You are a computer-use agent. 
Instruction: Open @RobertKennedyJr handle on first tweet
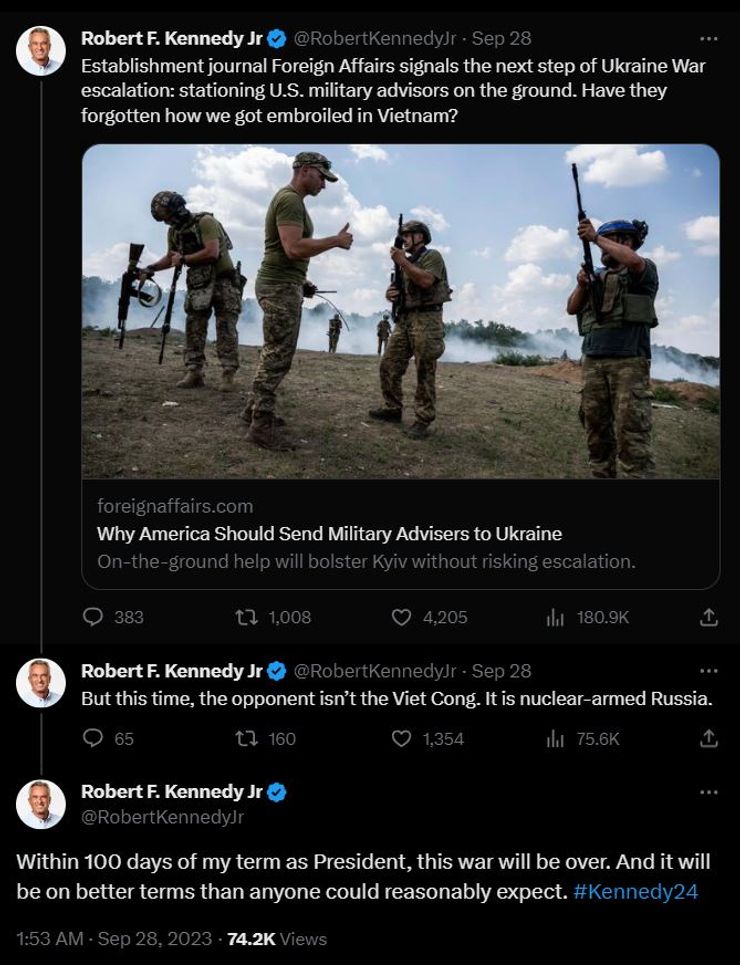click(x=374, y=39)
